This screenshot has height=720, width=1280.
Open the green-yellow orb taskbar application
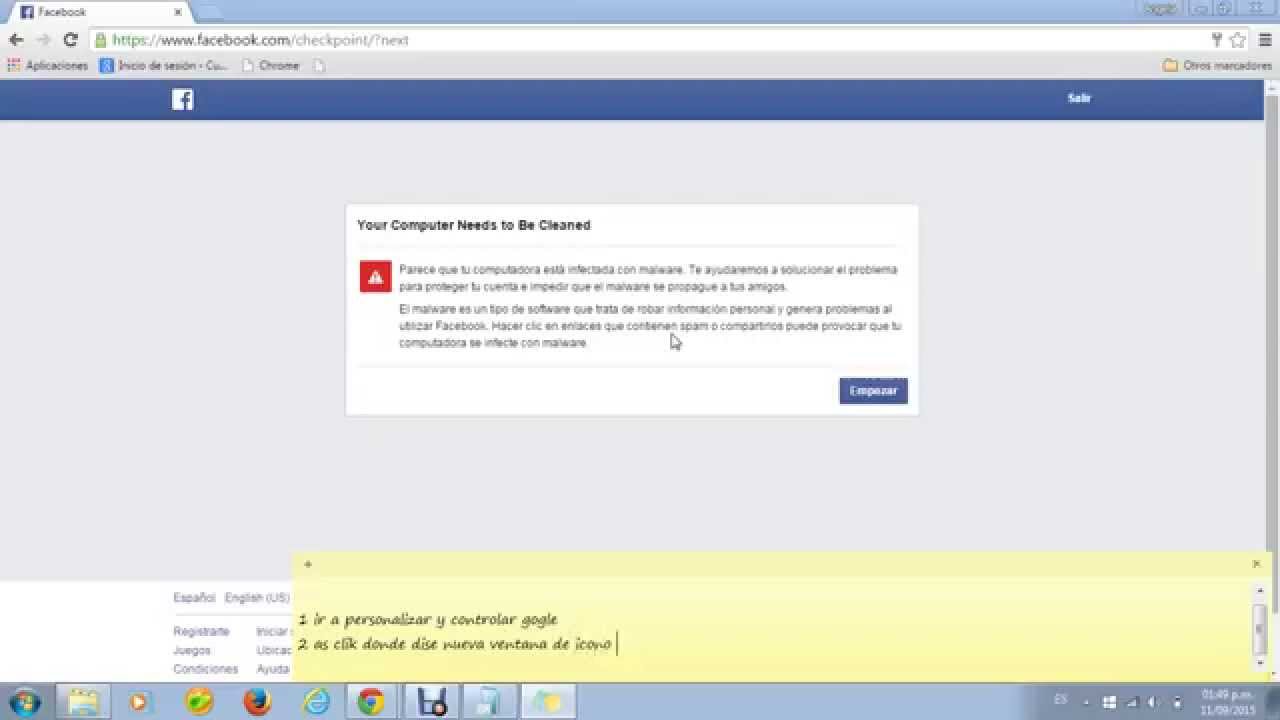[199, 702]
